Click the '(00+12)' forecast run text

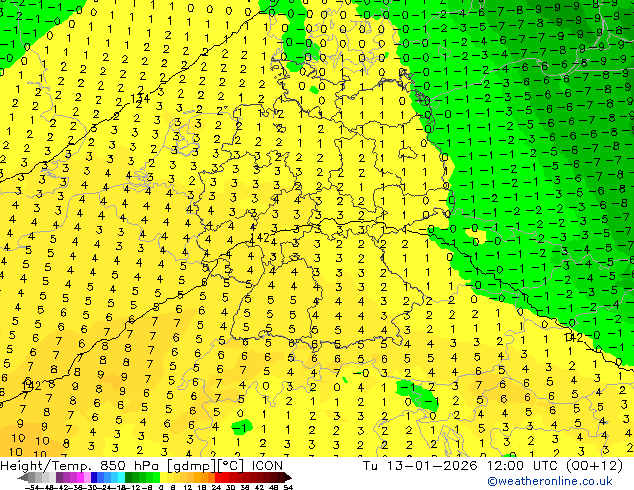pos(594,466)
